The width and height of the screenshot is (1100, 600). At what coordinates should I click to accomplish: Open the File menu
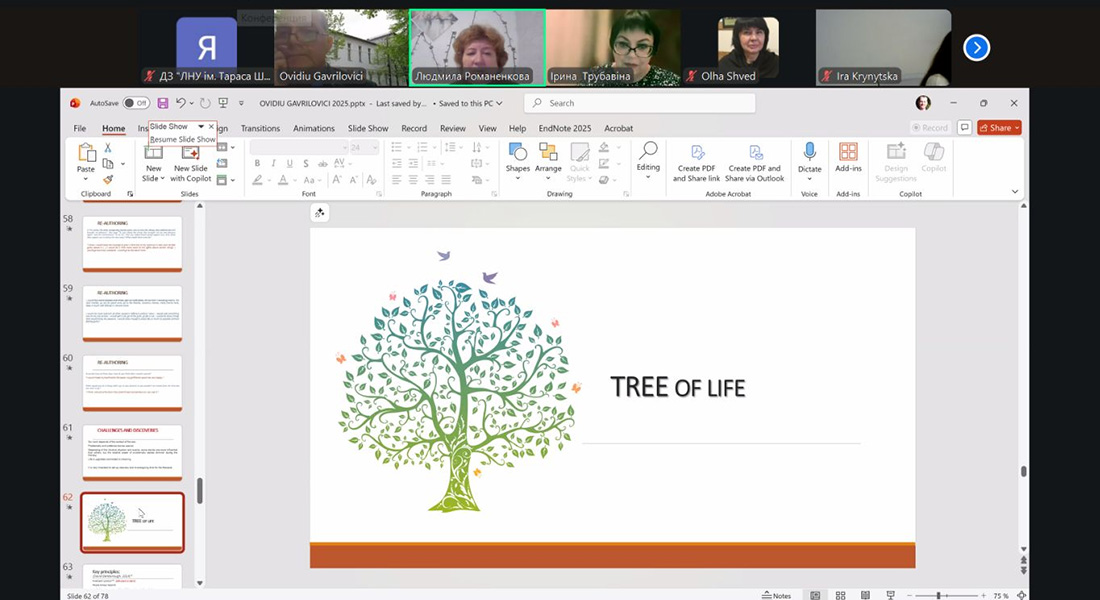point(80,129)
